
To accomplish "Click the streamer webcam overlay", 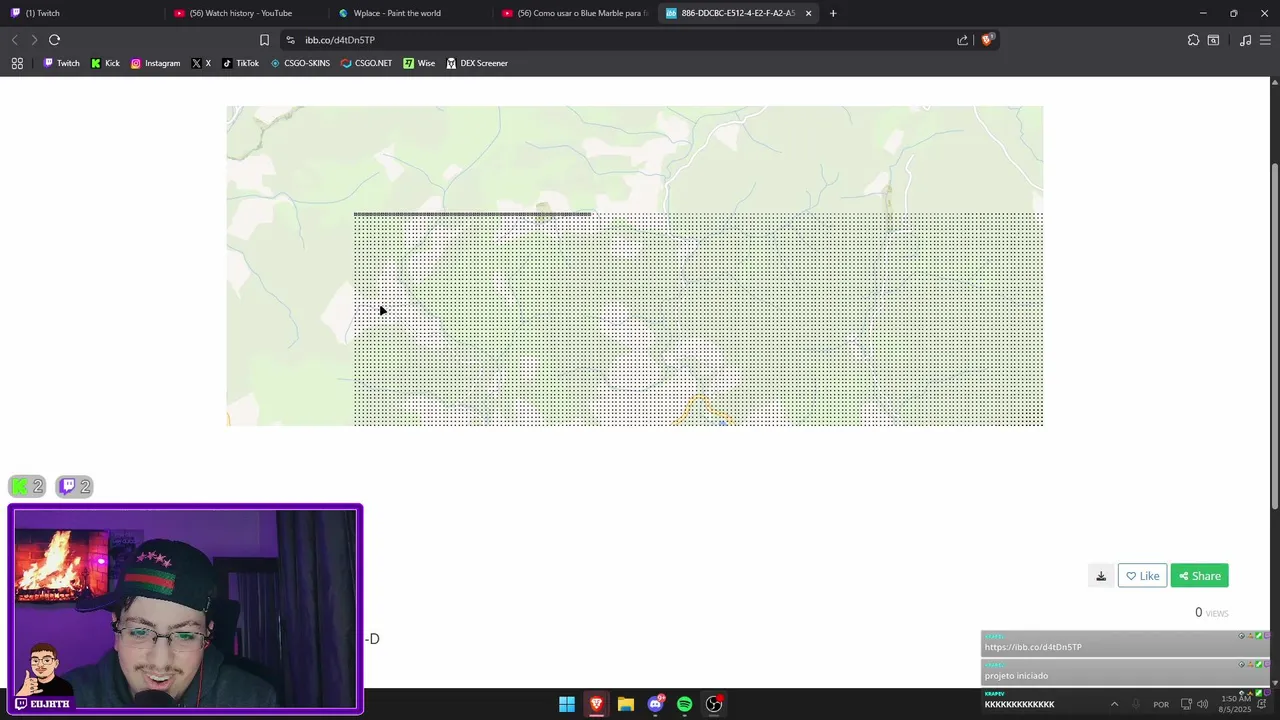I will pos(185,609).
